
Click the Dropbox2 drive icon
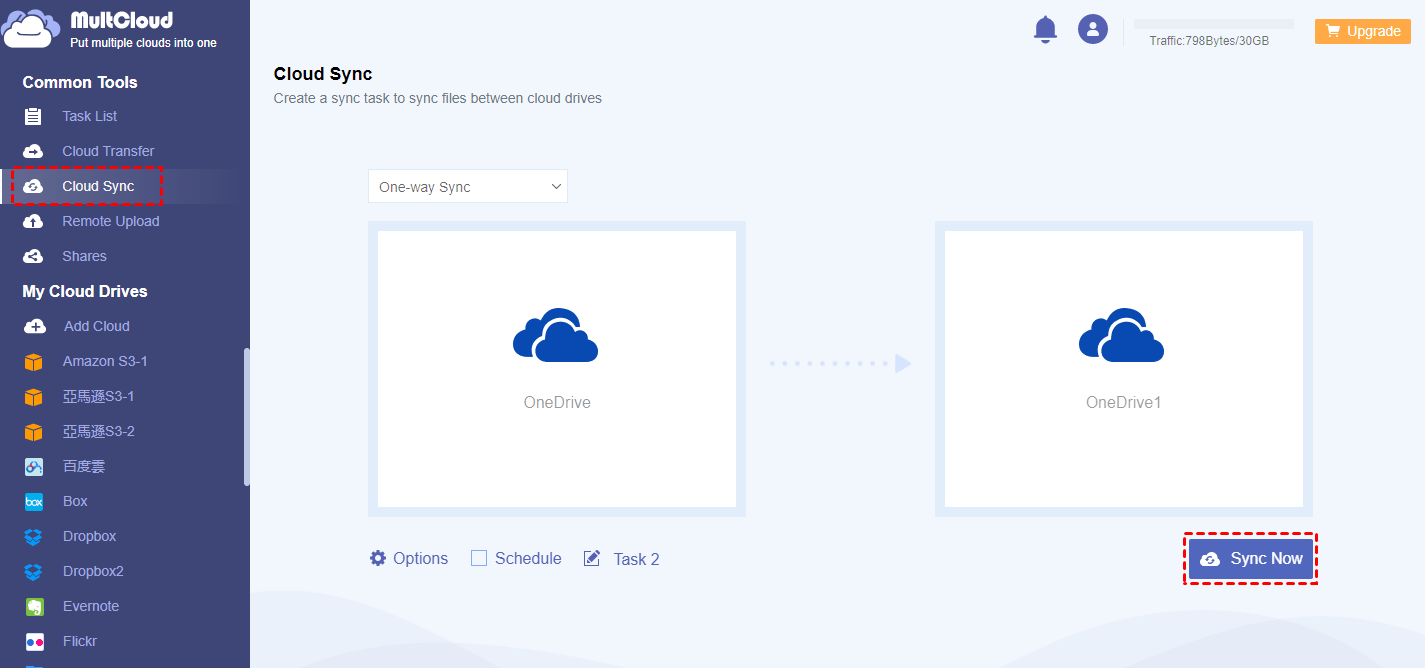tap(34, 571)
